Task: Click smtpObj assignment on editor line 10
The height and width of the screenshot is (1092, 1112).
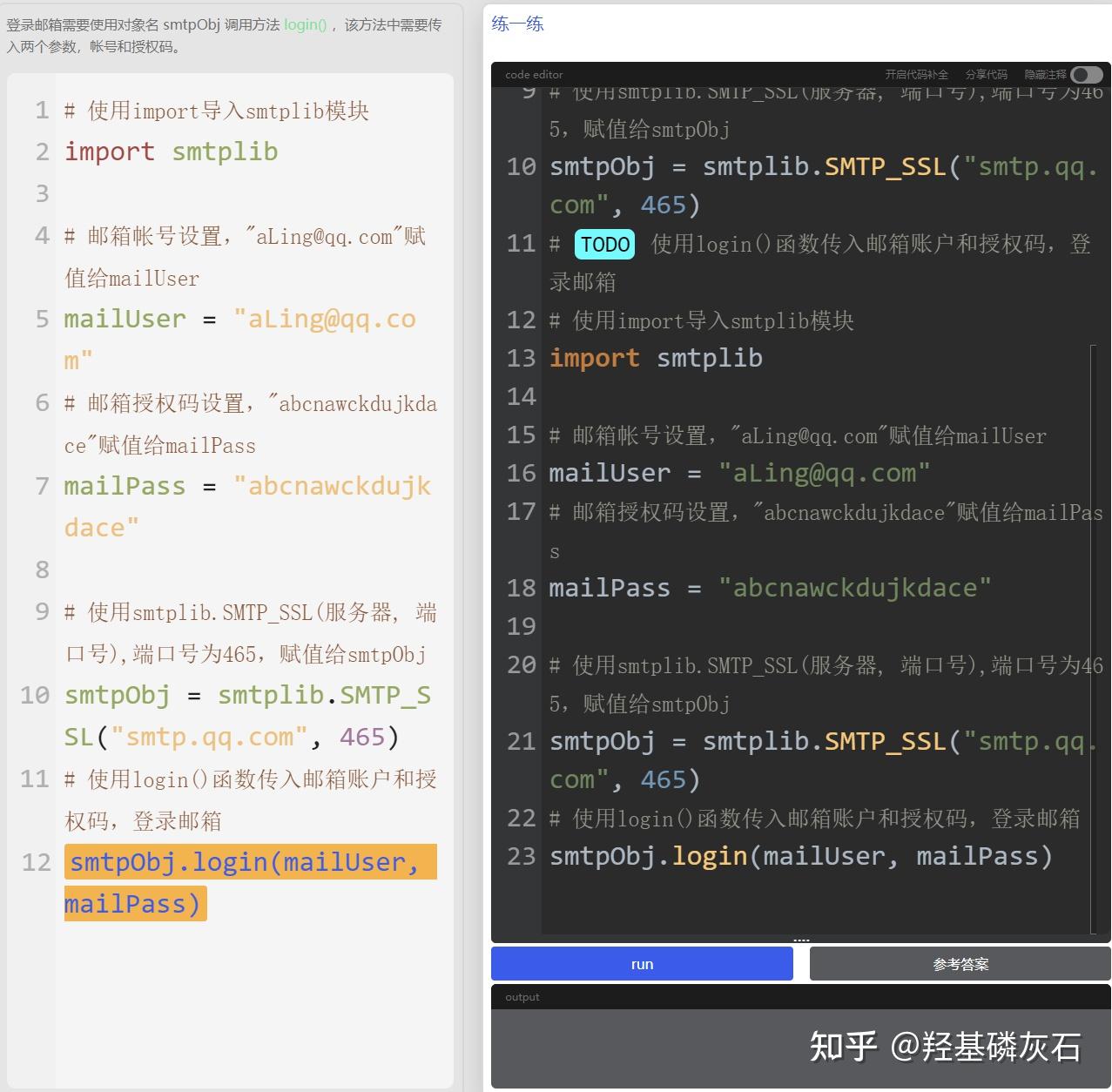Action: coord(823,185)
